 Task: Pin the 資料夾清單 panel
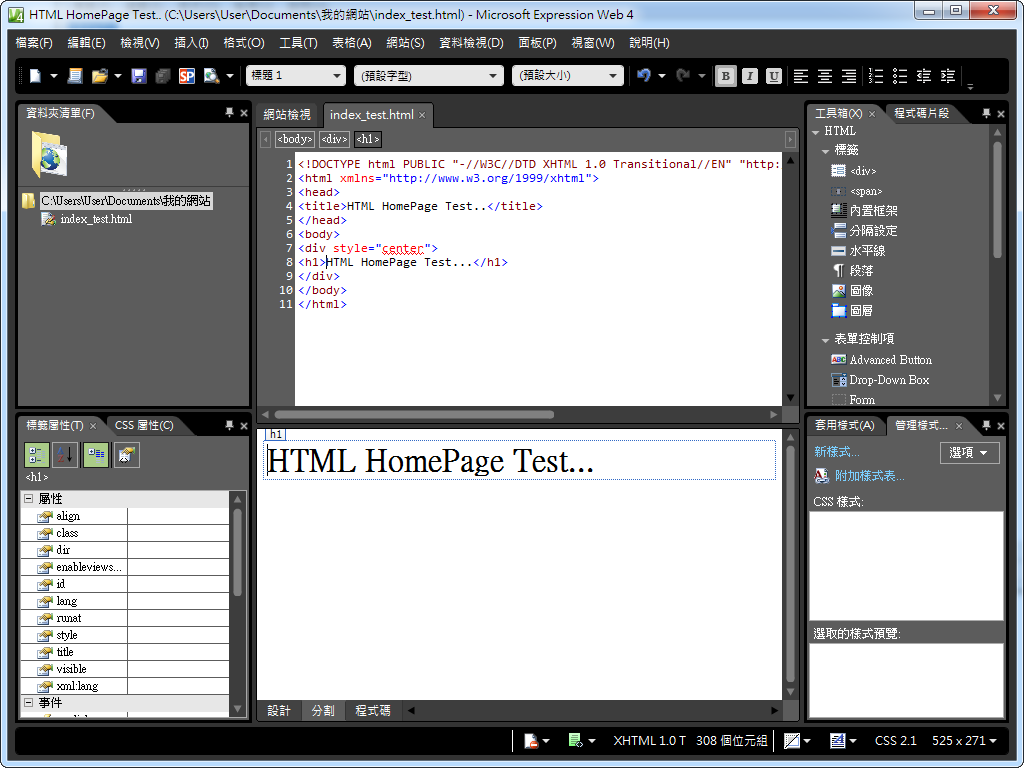(229, 113)
